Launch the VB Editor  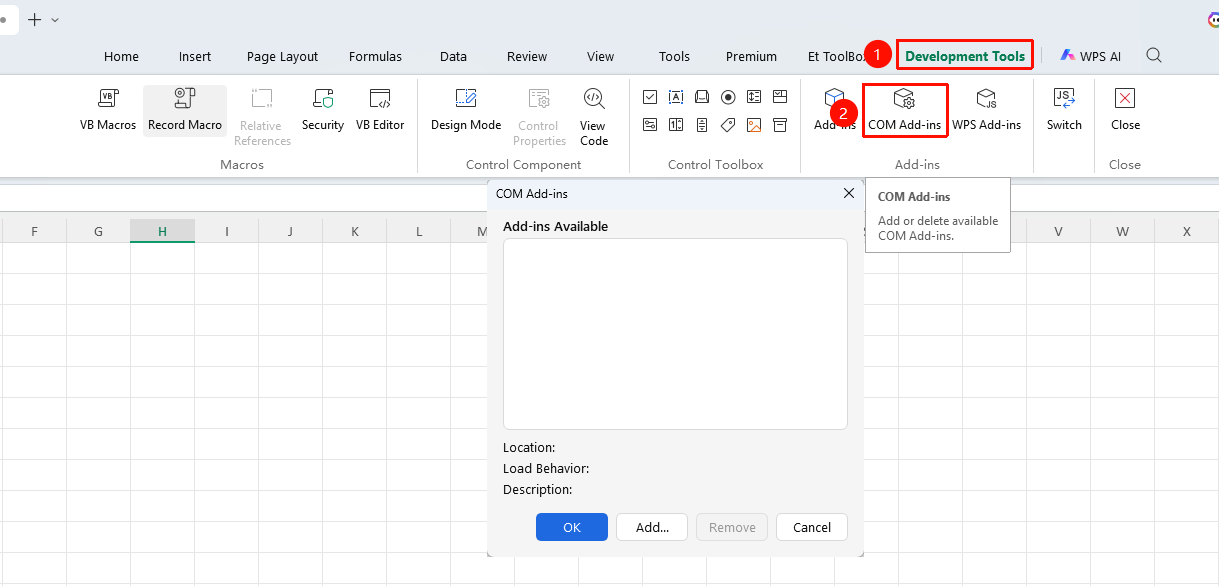point(380,110)
